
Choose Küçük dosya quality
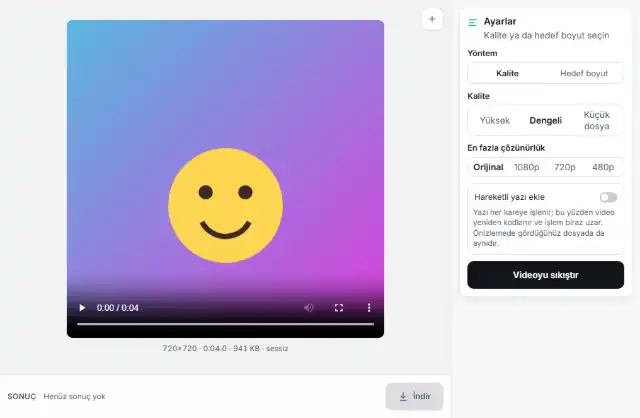(x=596, y=120)
